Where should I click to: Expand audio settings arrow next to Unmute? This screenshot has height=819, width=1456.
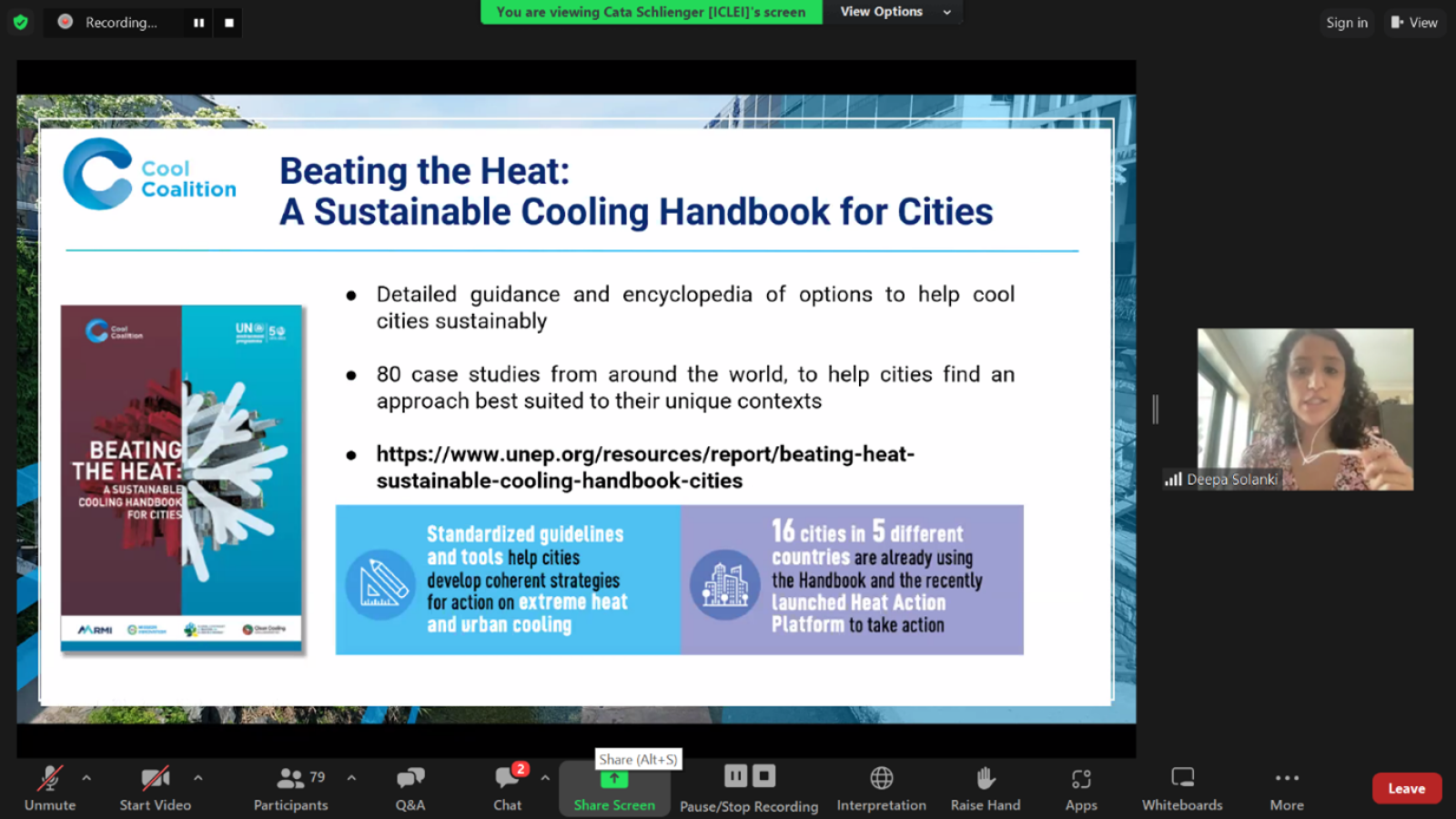pyautogui.click(x=86, y=778)
